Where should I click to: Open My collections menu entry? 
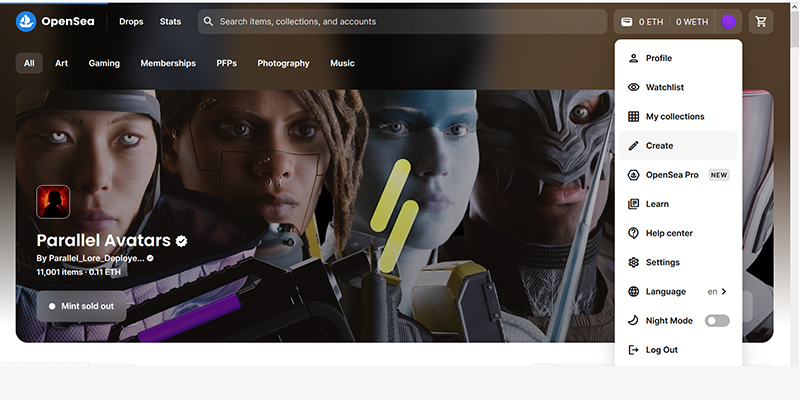point(678,116)
